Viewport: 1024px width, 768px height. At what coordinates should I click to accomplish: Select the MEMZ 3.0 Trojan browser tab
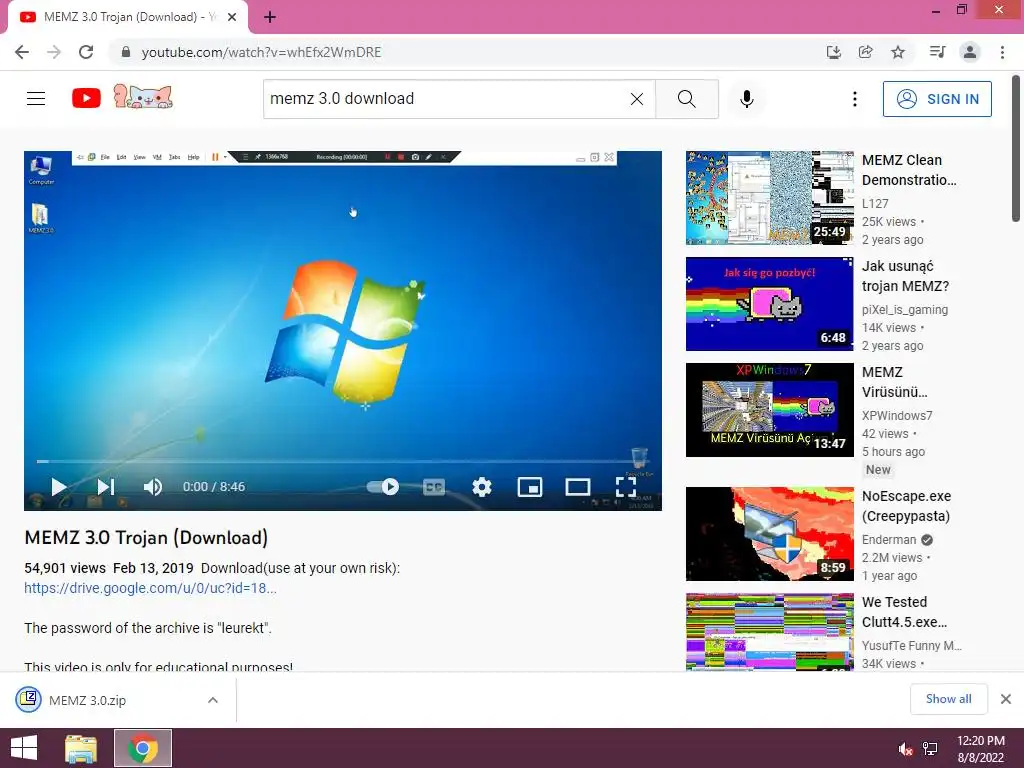(x=128, y=17)
